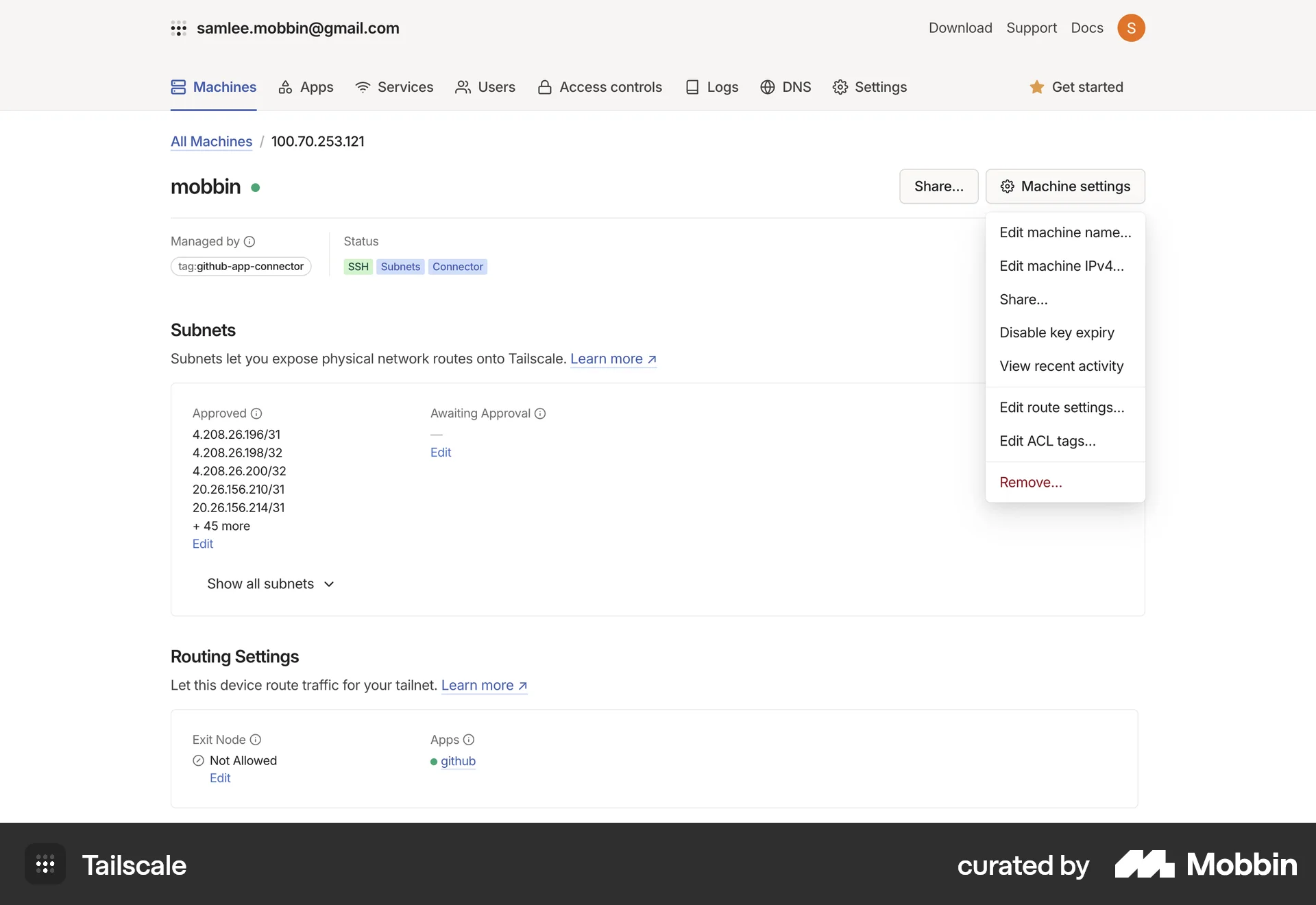This screenshot has height=905, width=1316.
Task: Select the DNS globe icon
Action: [767, 87]
